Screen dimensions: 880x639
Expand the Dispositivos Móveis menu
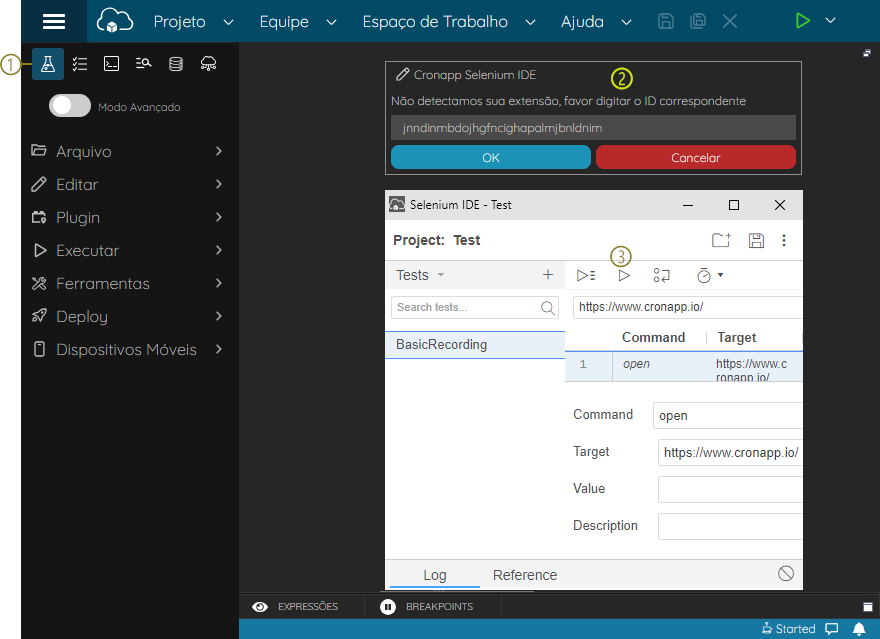click(127, 350)
